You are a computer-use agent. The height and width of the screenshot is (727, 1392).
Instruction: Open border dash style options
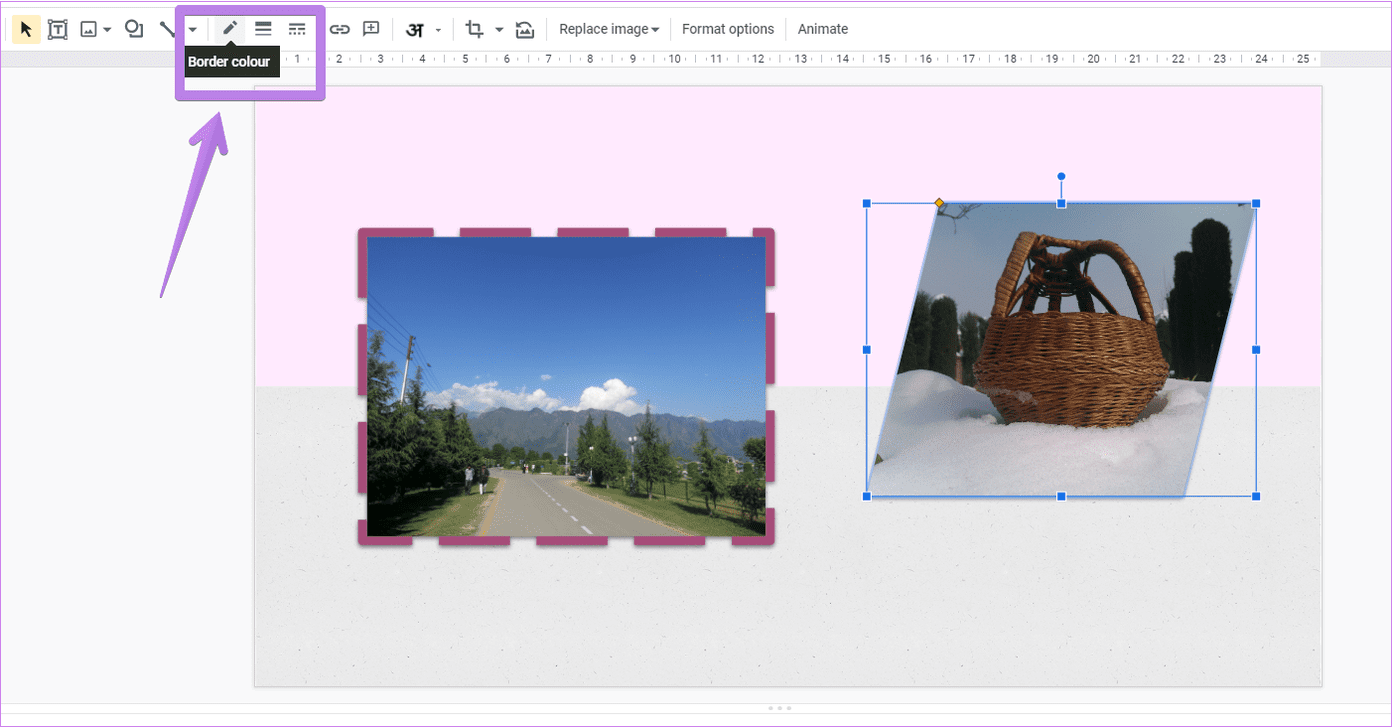297,29
